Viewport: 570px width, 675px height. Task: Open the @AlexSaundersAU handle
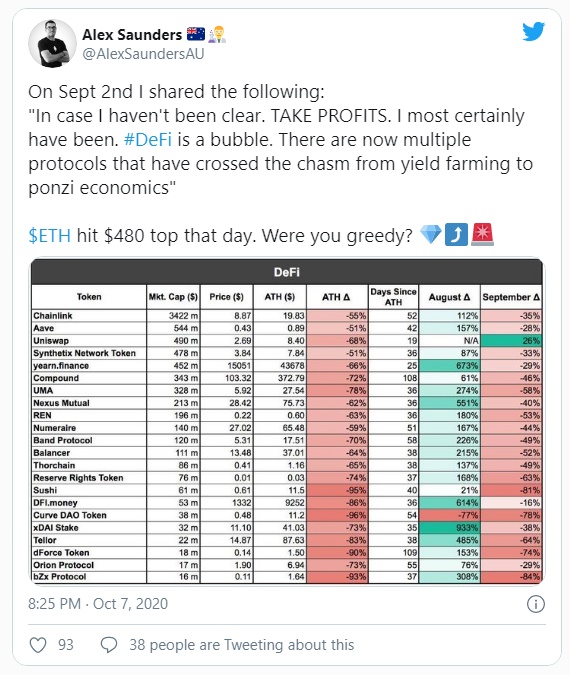[143, 54]
